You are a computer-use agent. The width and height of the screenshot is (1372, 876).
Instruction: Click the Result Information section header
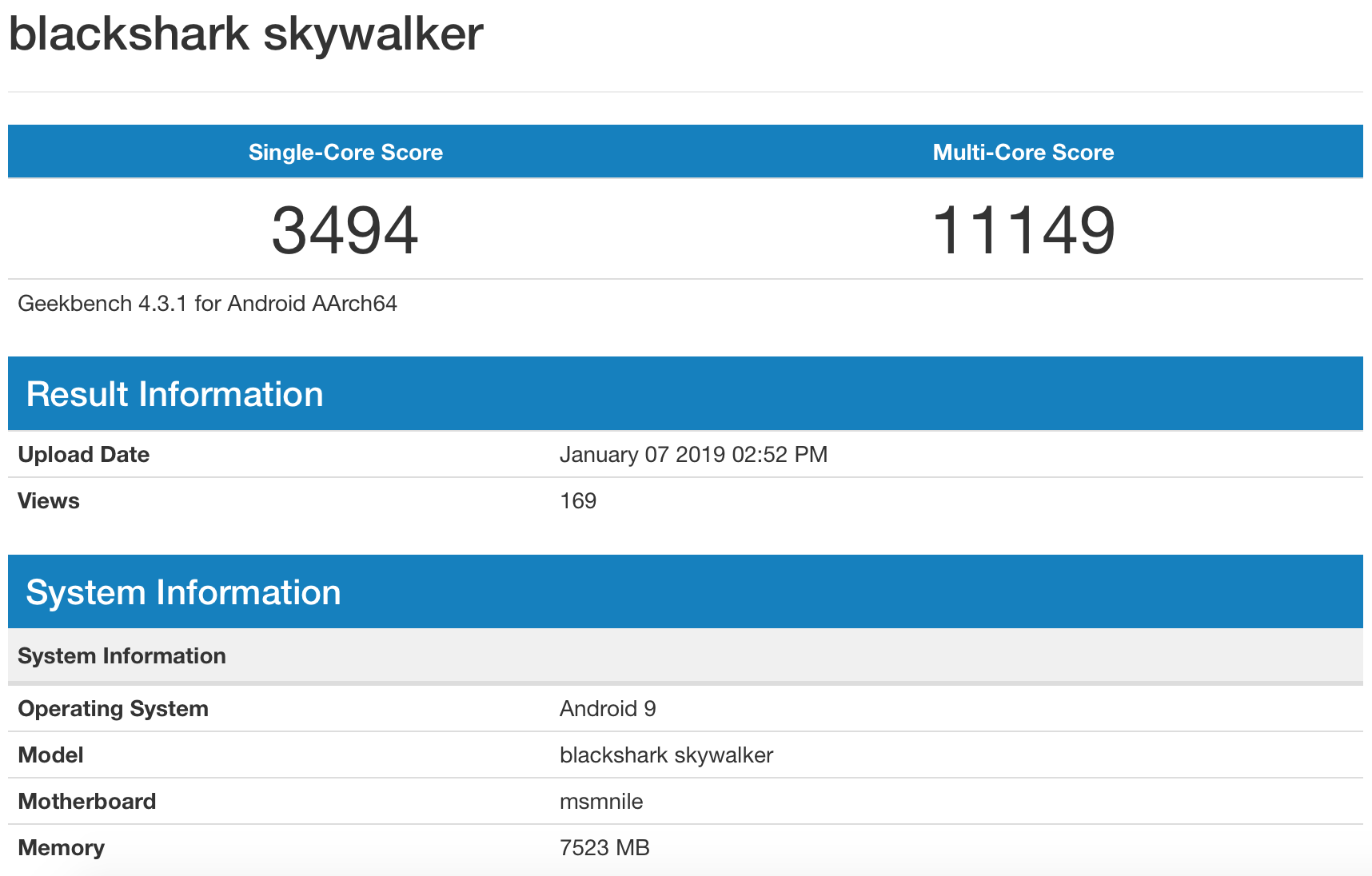(x=174, y=394)
